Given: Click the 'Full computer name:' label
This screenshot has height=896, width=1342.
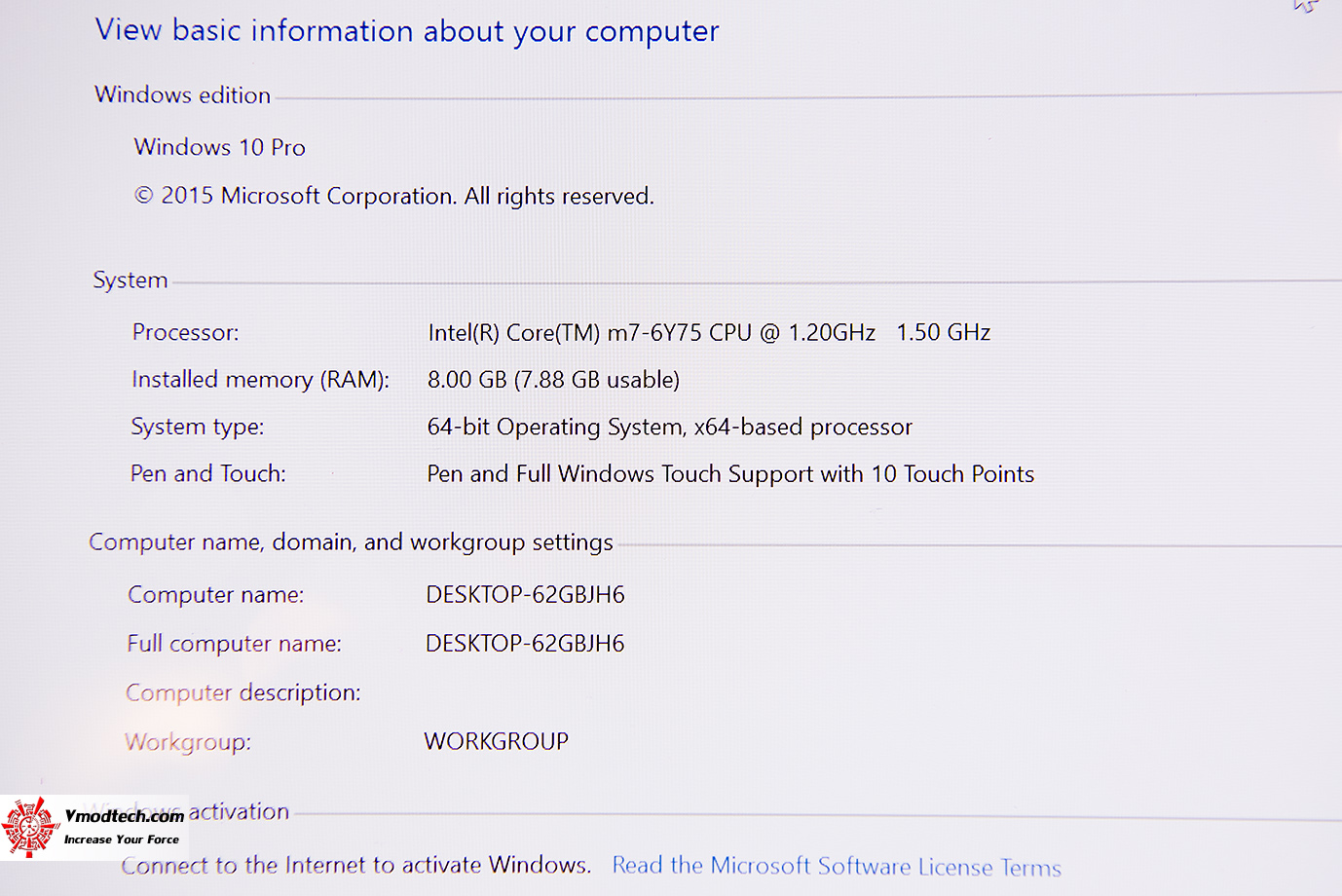Looking at the screenshot, I should (234, 644).
